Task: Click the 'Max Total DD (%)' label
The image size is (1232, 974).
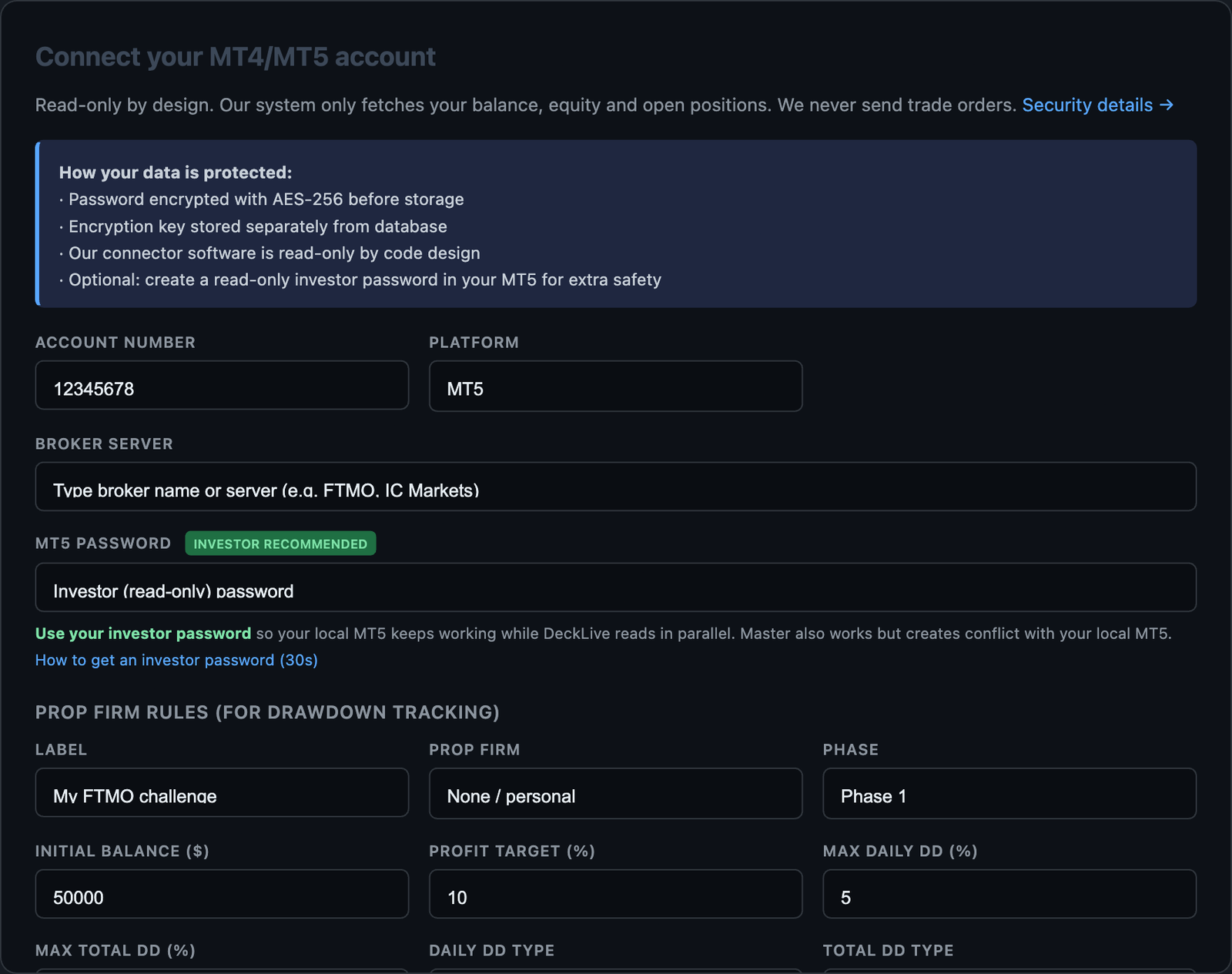Action: tap(115, 950)
